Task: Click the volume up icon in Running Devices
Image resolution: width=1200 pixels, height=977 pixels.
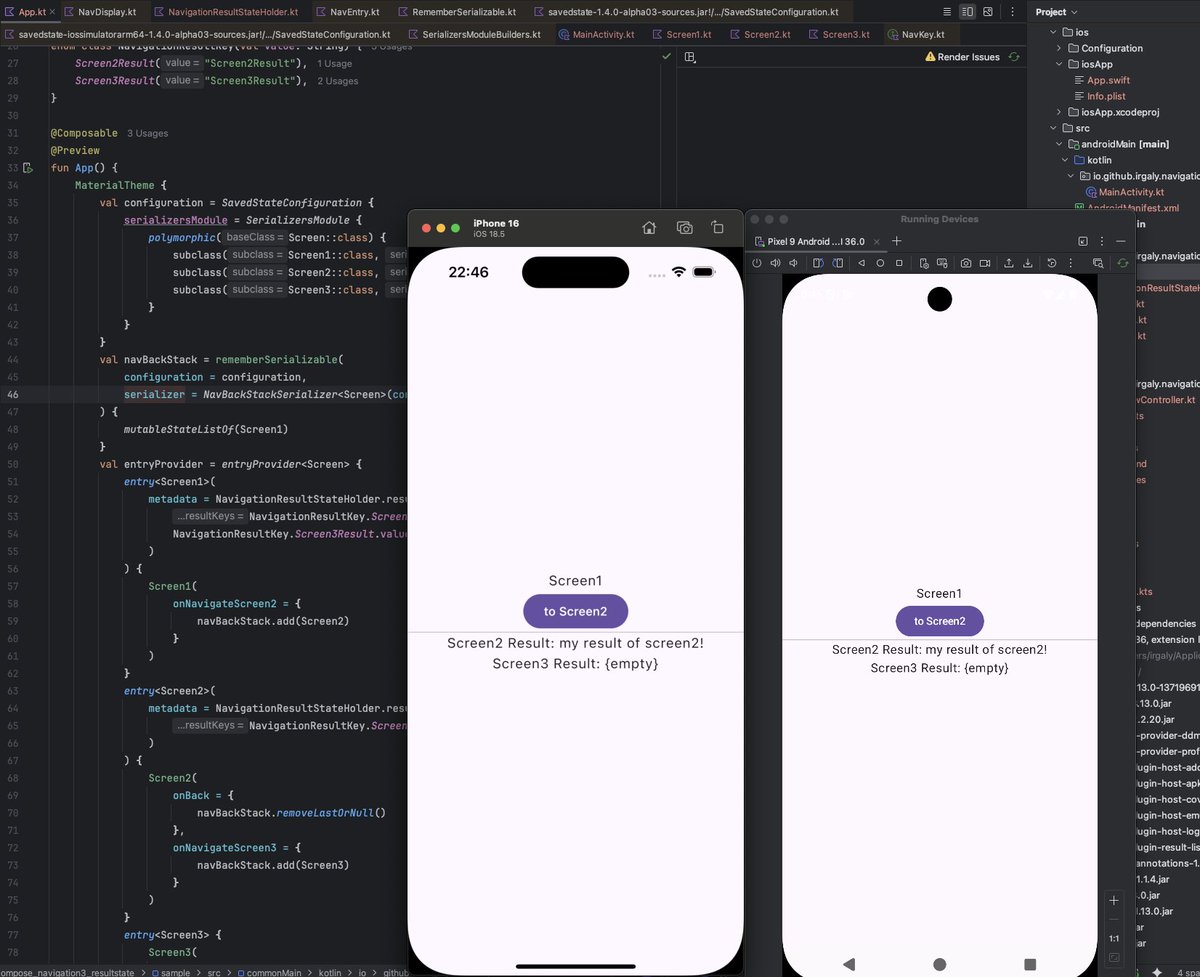Action: pyautogui.click(x=775, y=263)
